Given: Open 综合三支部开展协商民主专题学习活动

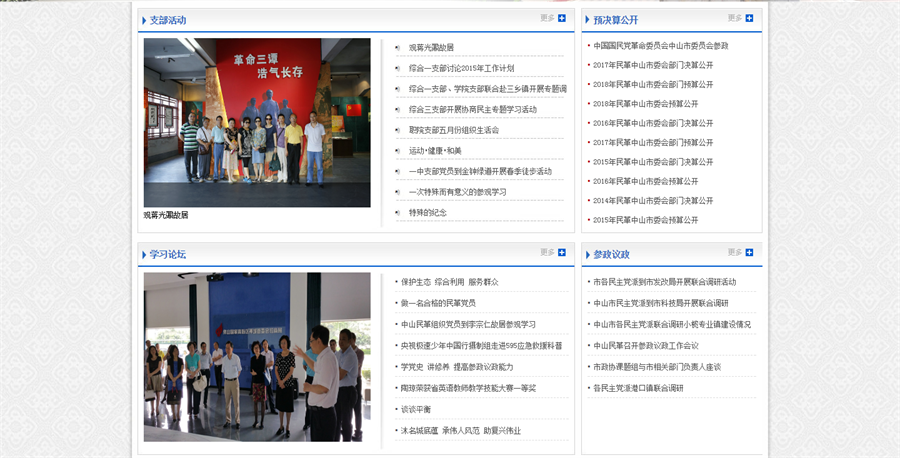Looking at the screenshot, I should 473,110.
